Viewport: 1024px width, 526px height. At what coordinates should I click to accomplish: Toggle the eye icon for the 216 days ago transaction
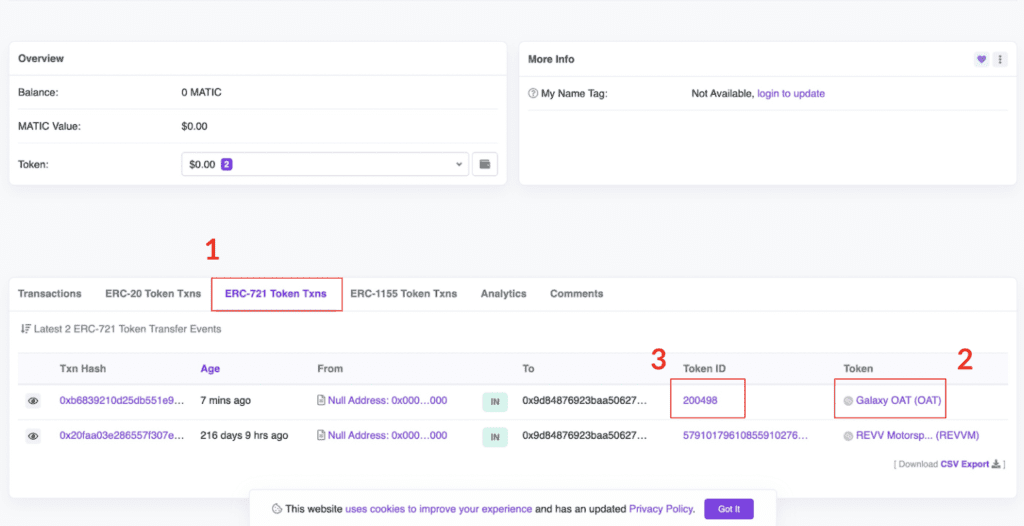pyautogui.click(x=33, y=436)
